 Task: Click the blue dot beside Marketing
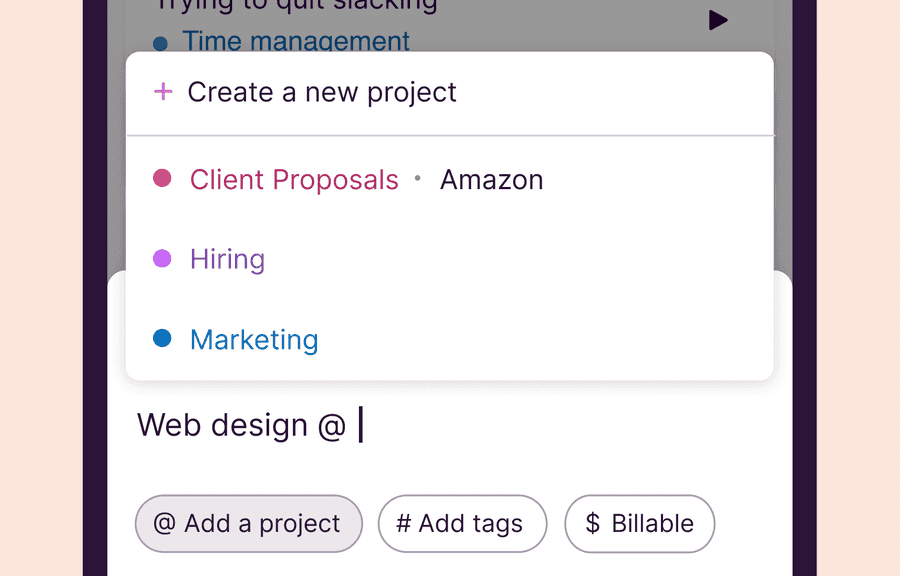(163, 339)
